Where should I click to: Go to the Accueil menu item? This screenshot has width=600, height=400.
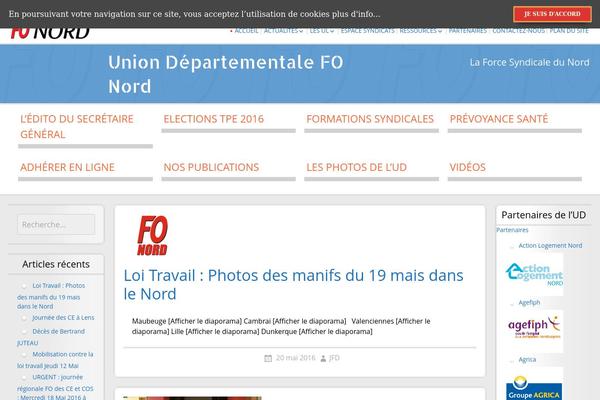[246, 31]
